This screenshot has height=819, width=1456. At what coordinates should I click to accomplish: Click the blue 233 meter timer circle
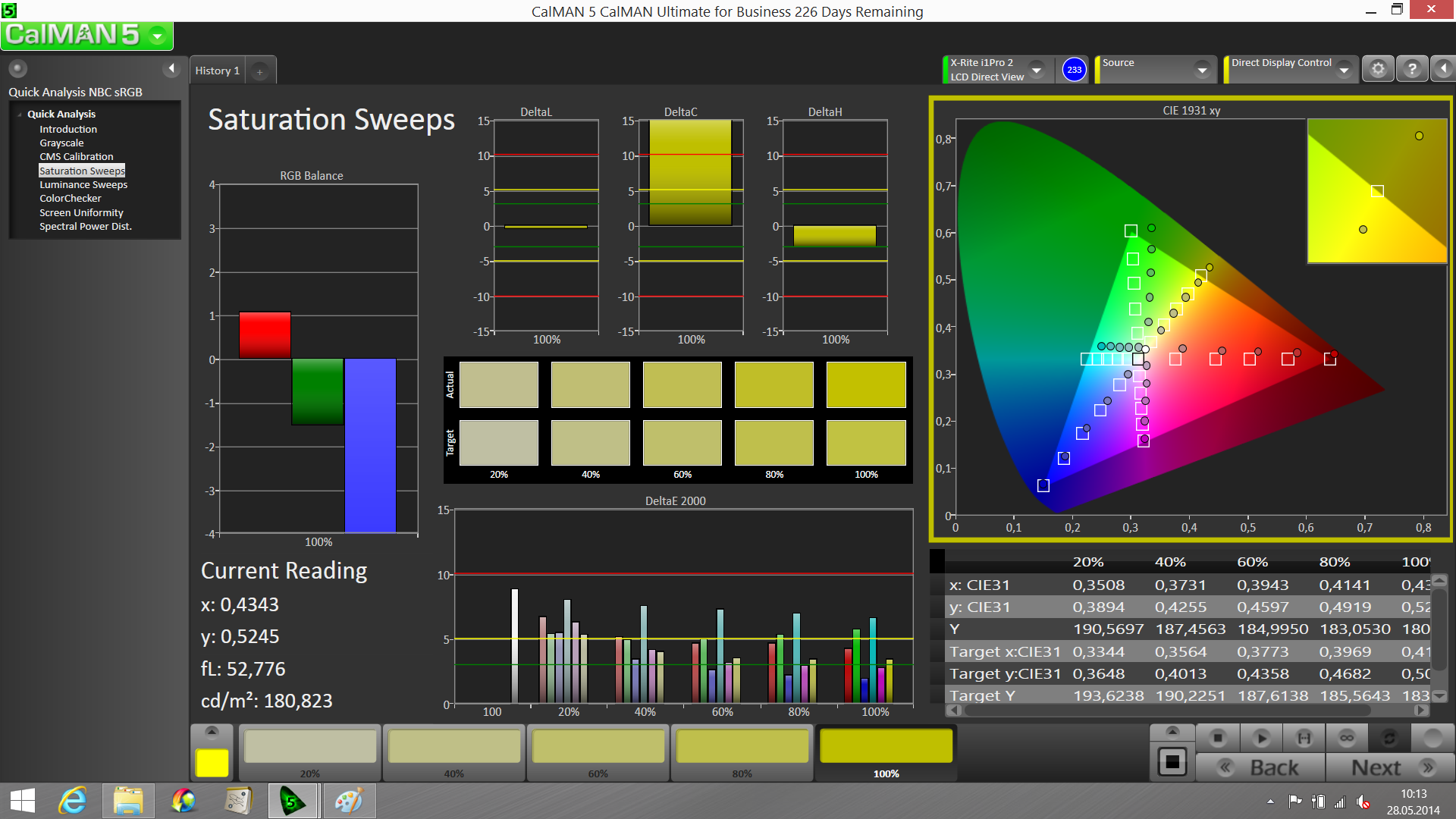[x=1074, y=70]
